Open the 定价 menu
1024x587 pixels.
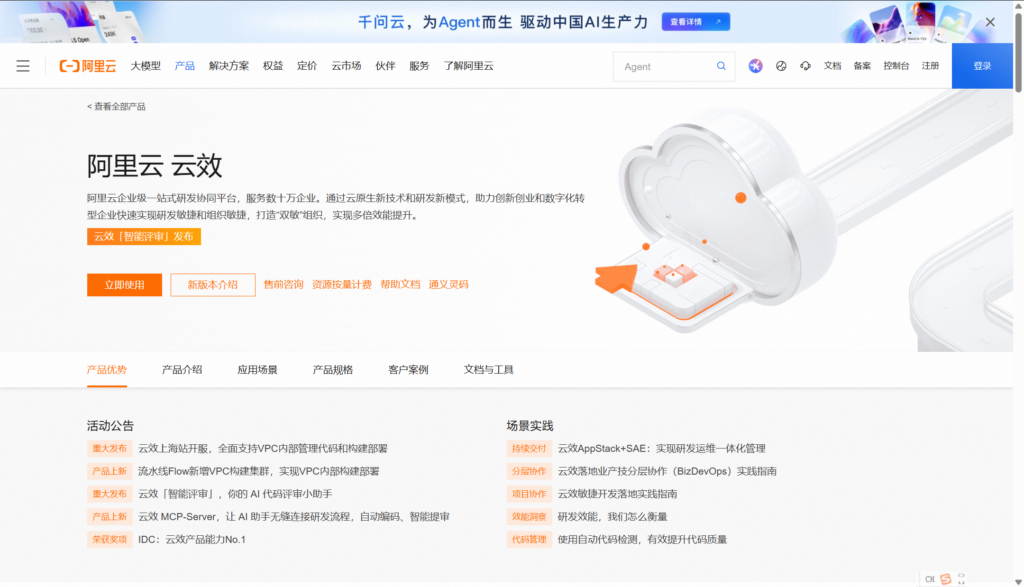click(307, 66)
